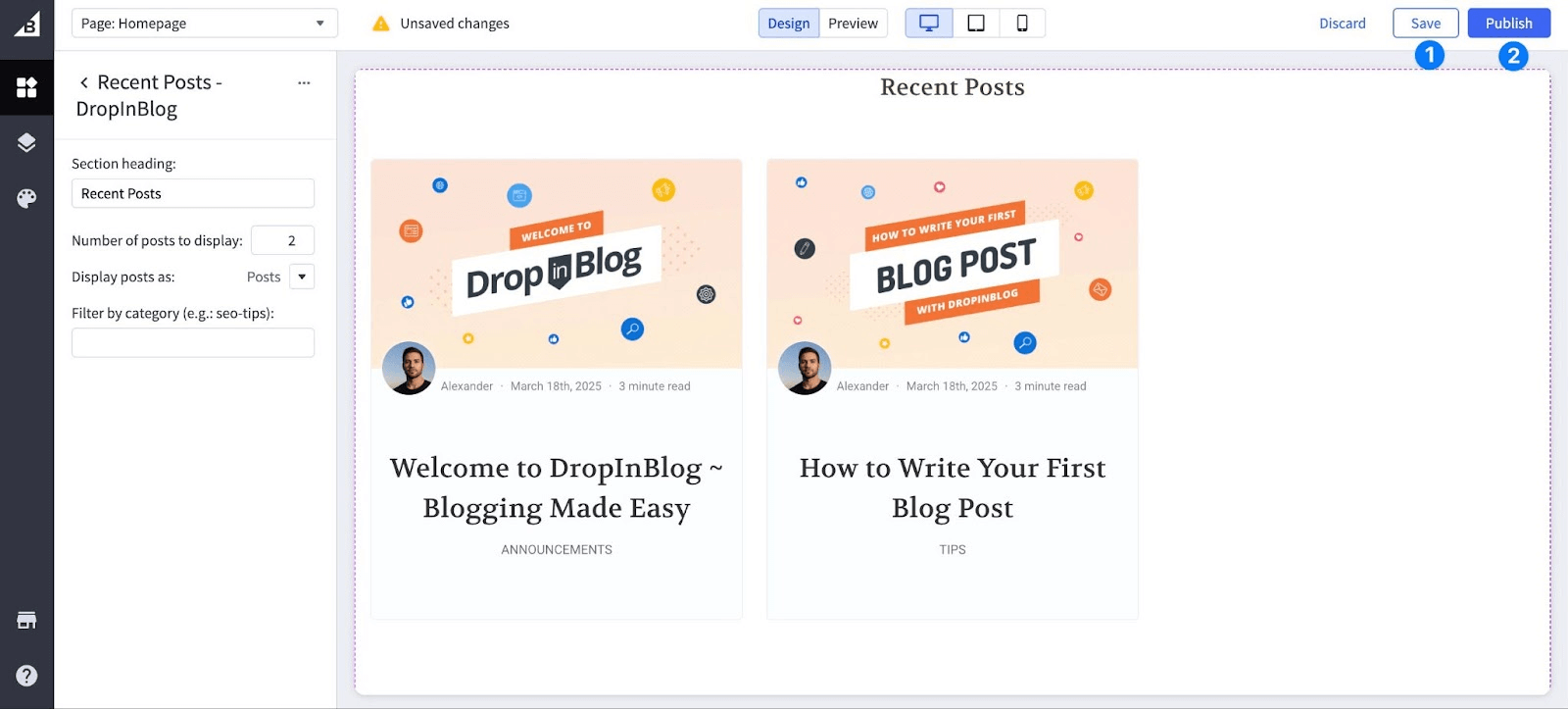Image resolution: width=1568 pixels, height=709 pixels.
Task: Click the Number of posts input
Action: point(282,240)
